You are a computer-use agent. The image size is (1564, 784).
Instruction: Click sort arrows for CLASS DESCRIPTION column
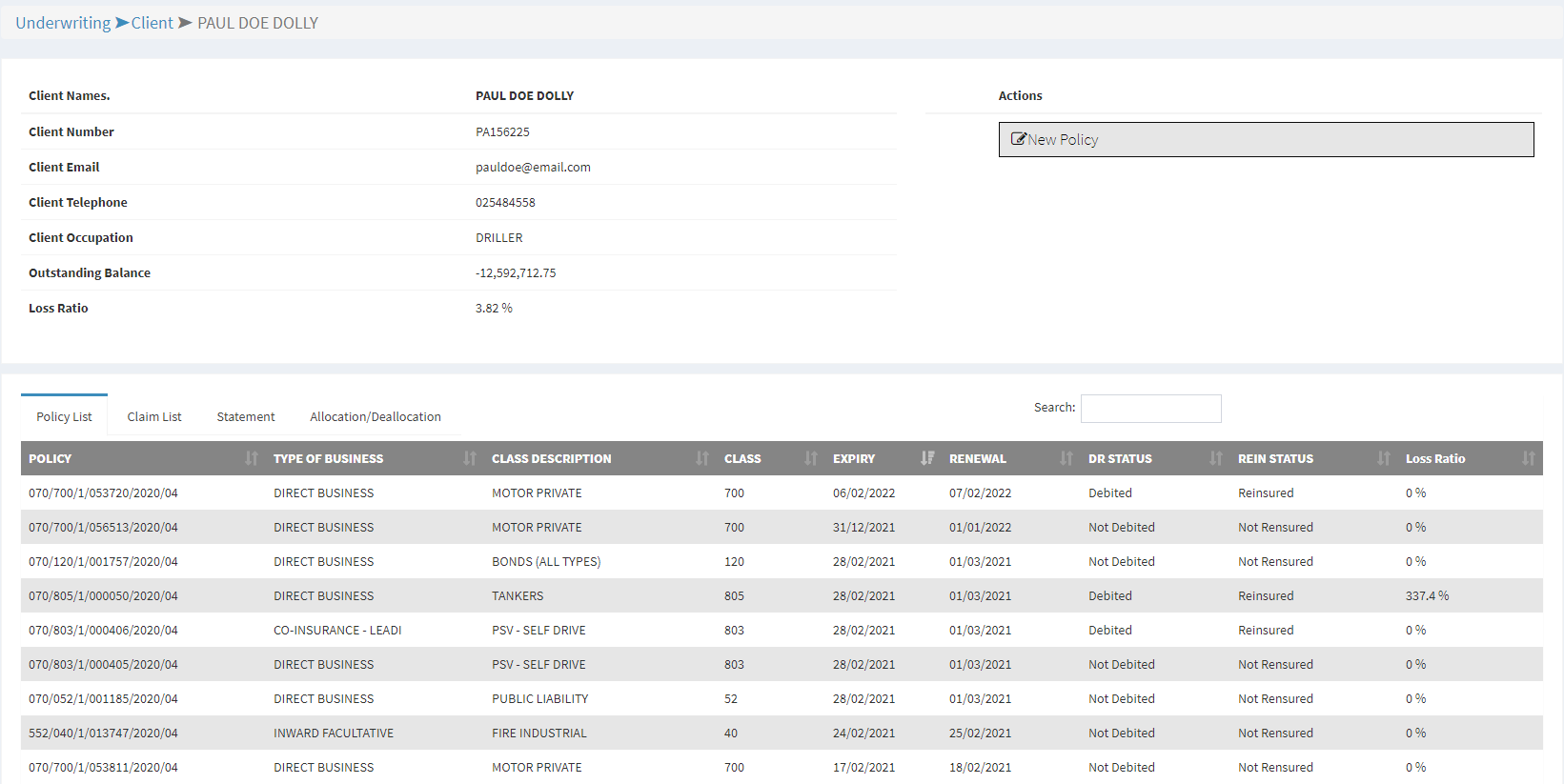tap(702, 458)
